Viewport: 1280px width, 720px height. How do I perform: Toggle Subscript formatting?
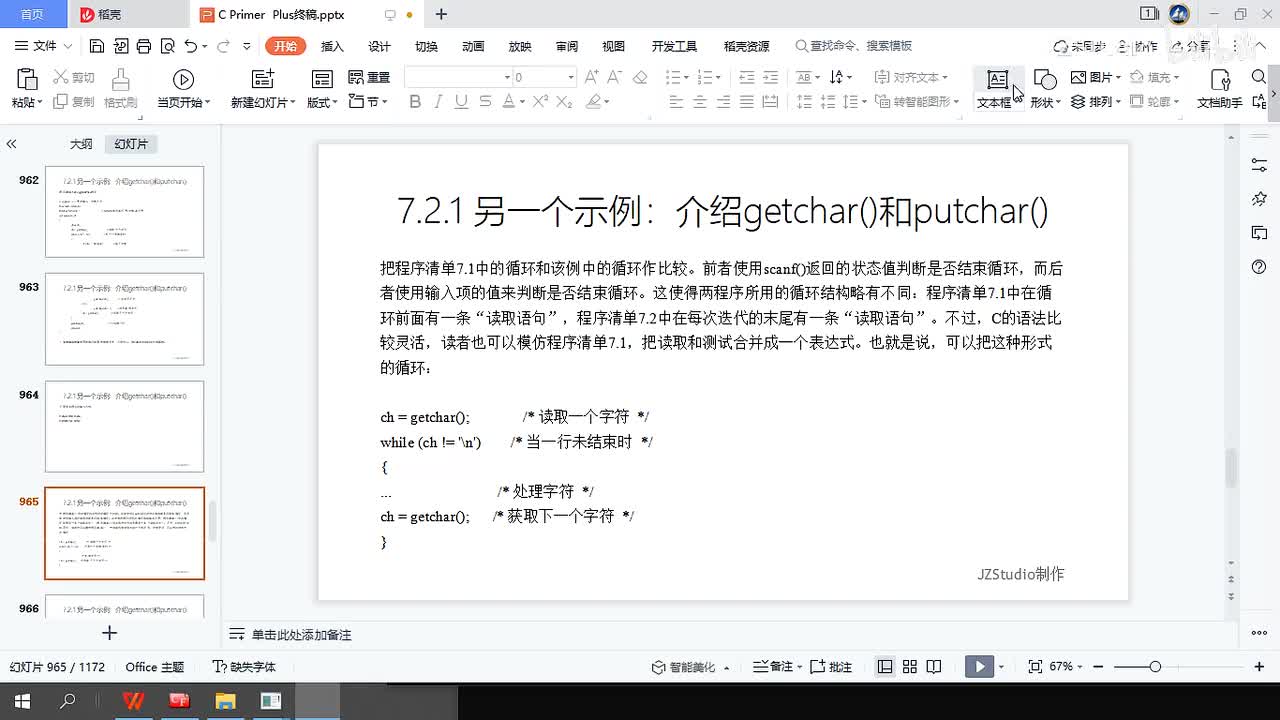click(564, 102)
